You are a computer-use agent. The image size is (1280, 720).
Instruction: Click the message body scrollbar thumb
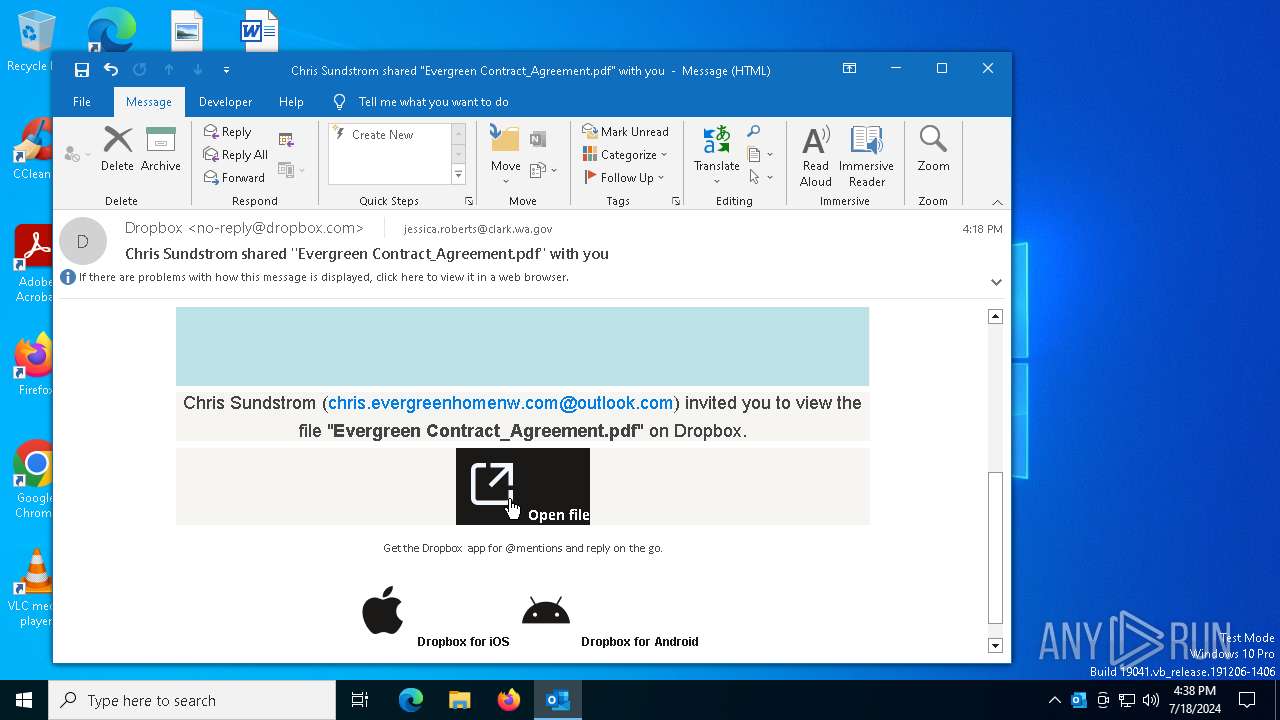(995, 548)
